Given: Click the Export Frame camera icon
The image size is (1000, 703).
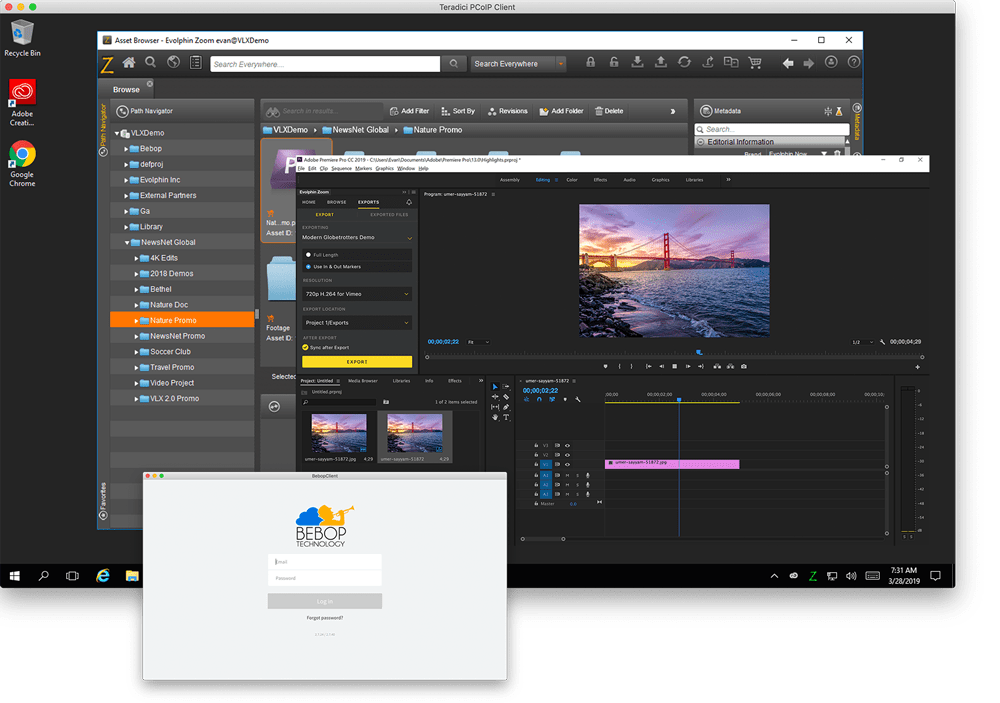Looking at the screenshot, I should coord(744,367).
